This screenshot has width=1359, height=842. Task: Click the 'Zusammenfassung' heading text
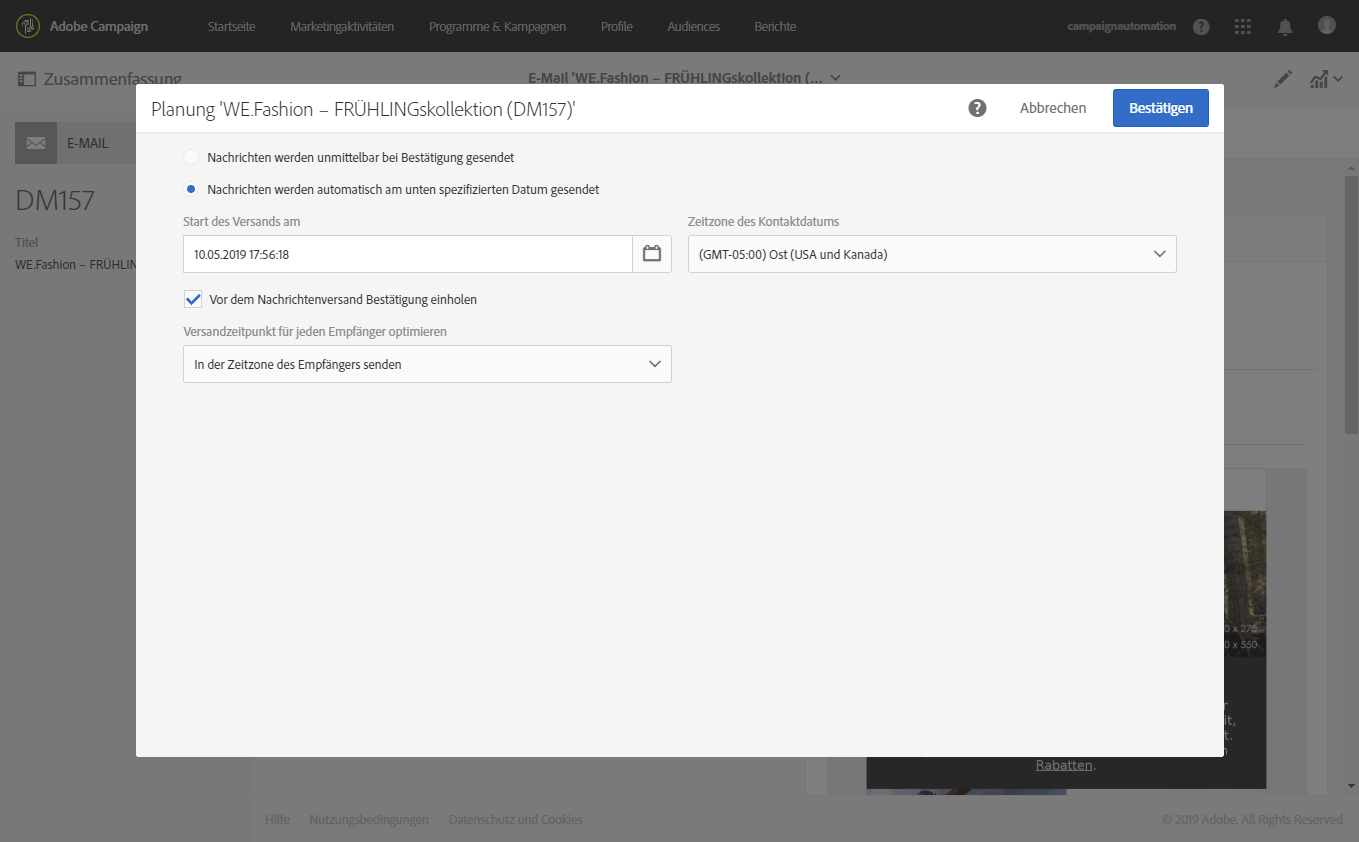click(x=113, y=79)
